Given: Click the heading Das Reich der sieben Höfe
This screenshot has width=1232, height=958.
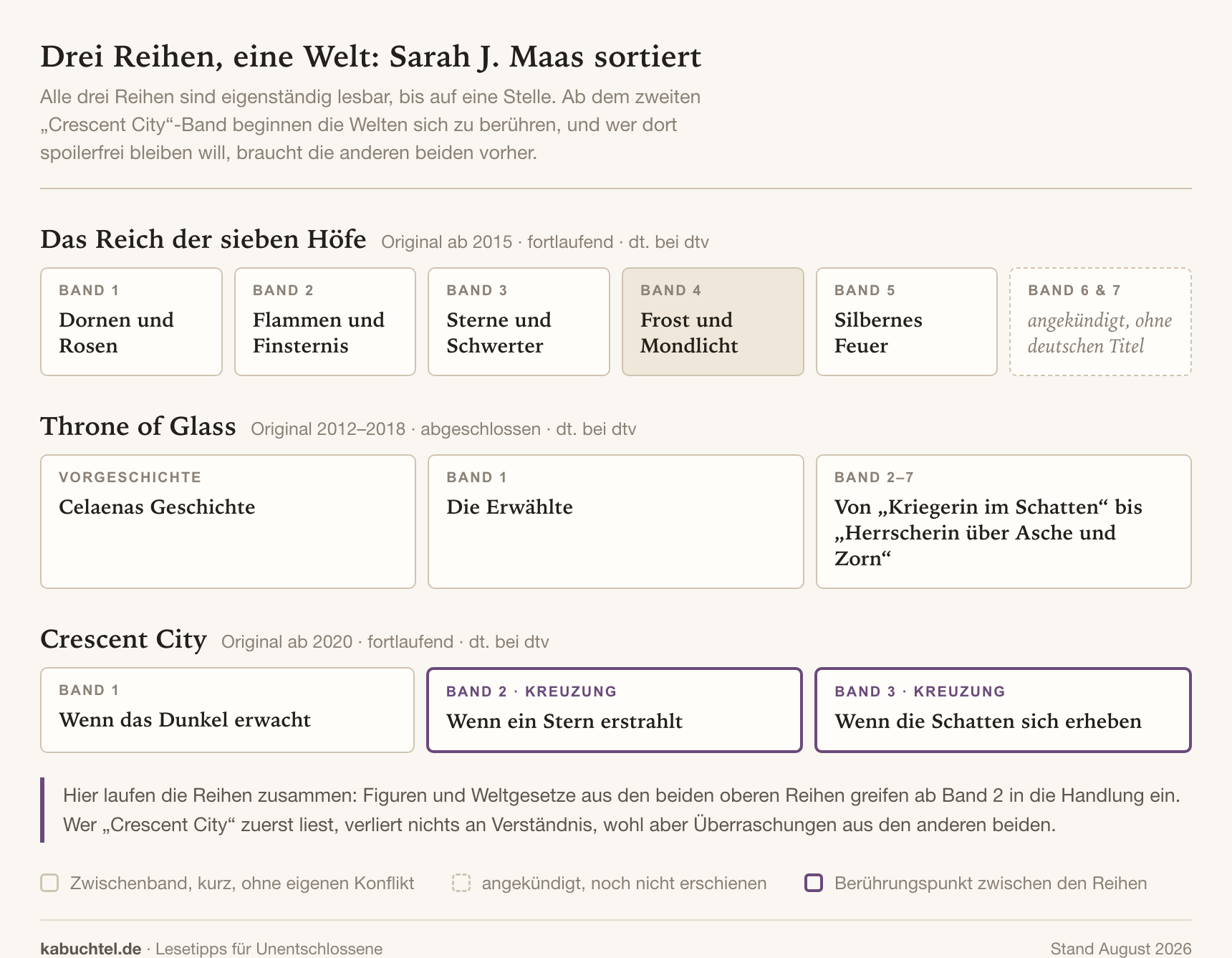Looking at the screenshot, I should 203,239.
